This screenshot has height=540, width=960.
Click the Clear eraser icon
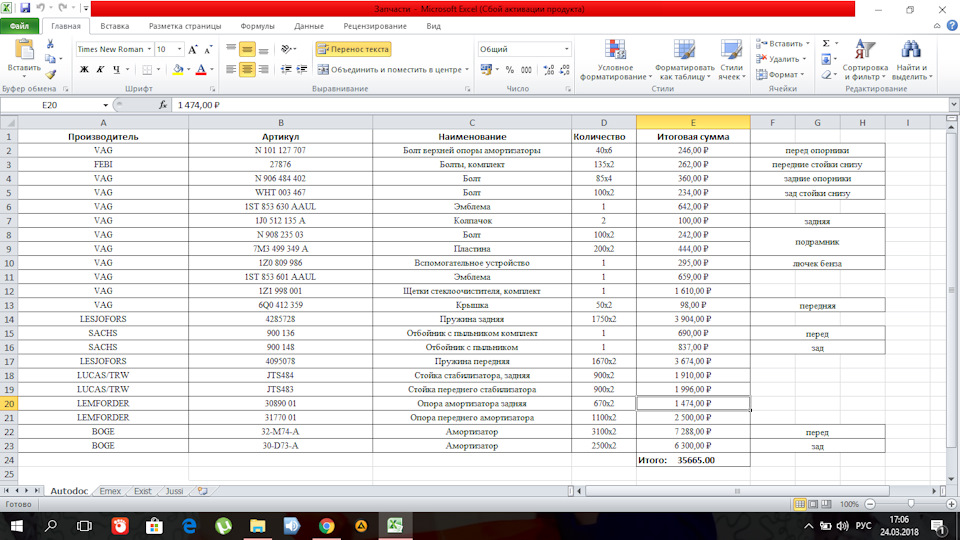[827, 75]
